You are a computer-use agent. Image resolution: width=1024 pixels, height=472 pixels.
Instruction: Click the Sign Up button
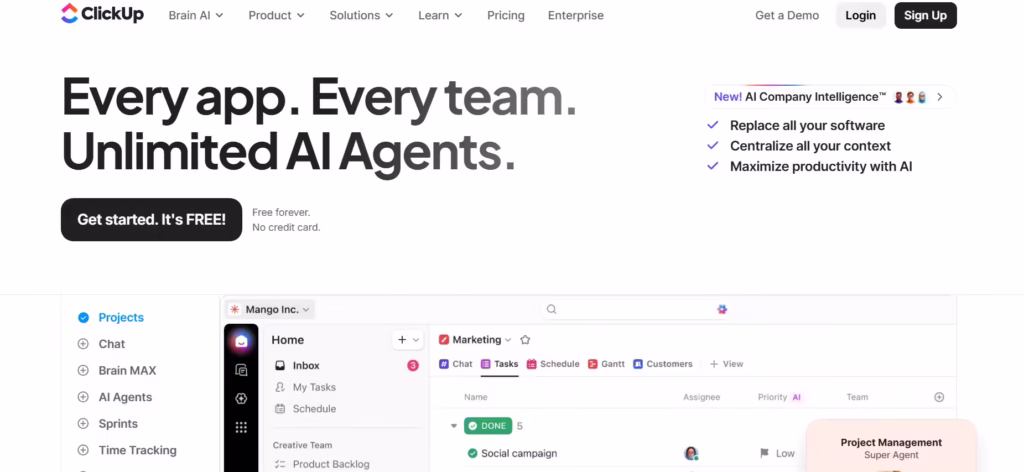tap(924, 16)
